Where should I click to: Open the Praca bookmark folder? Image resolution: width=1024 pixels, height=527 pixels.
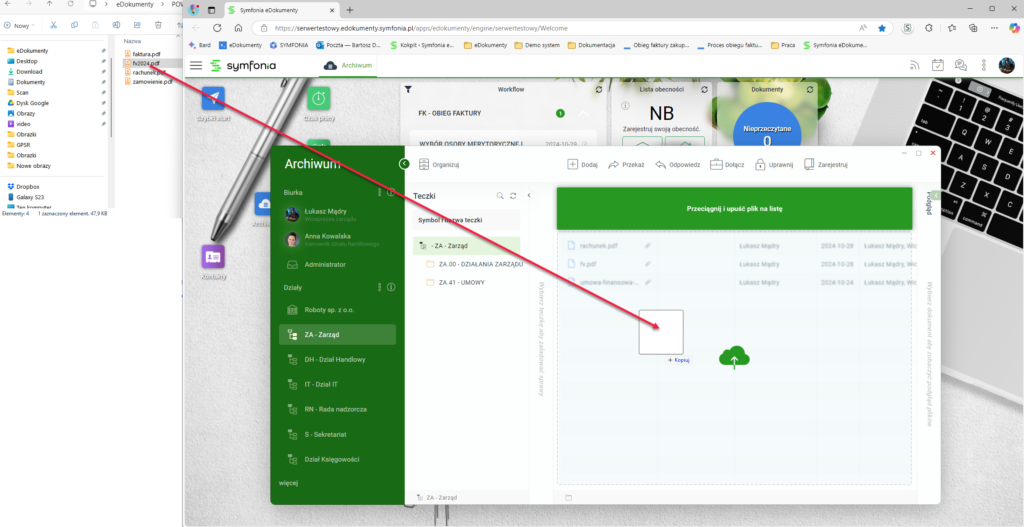pos(784,46)
